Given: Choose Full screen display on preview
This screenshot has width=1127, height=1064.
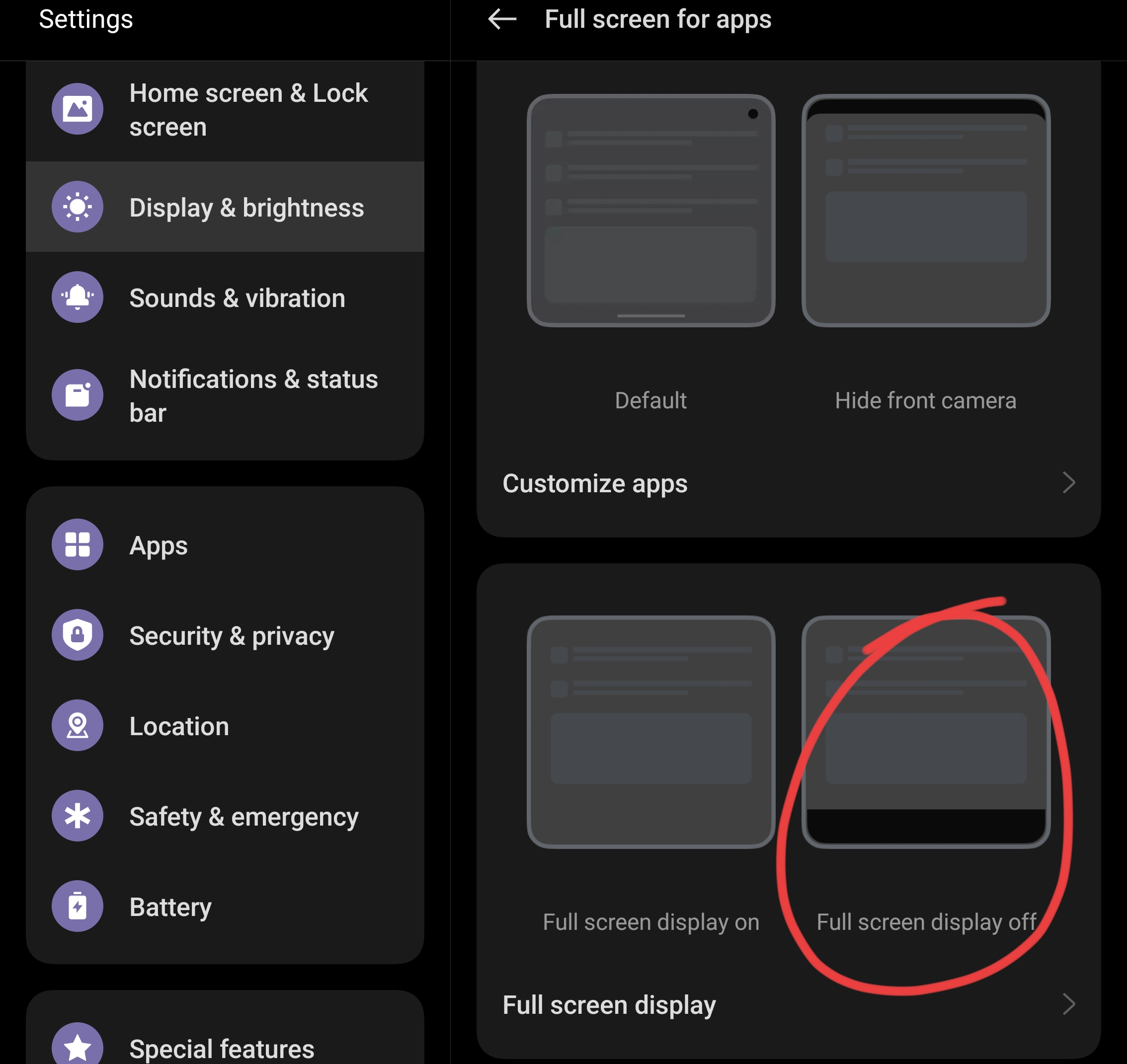Looking at the screenshot, I should (x=651, y=732).
